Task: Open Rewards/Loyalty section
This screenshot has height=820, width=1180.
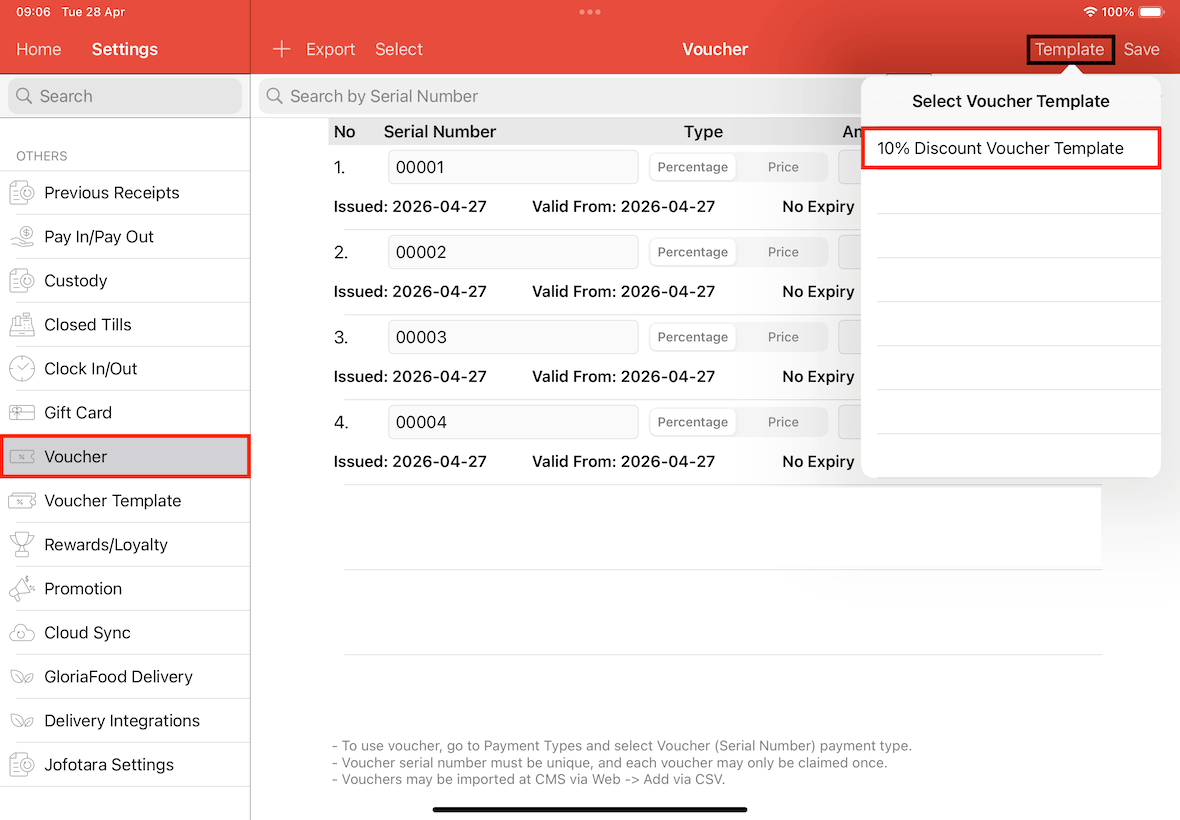Action: click(x=125, y=545)
